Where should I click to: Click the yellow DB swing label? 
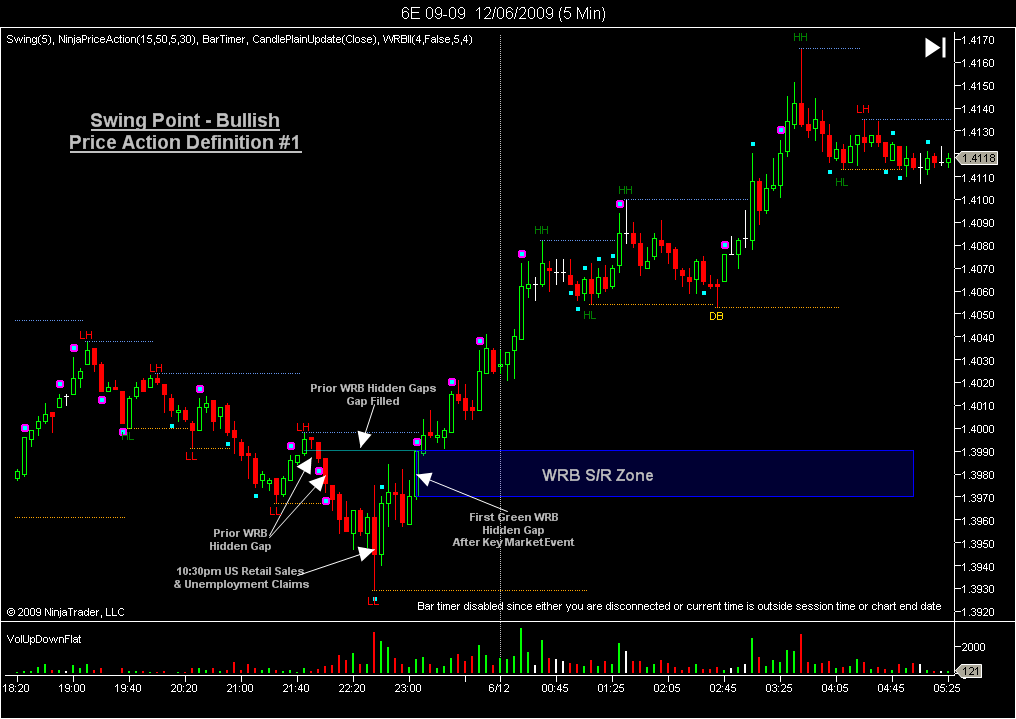point(716,316)
